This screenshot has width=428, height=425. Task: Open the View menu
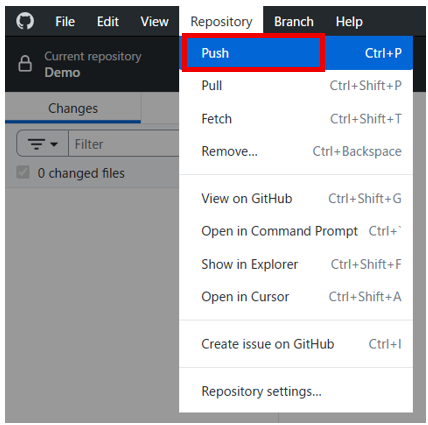[154, 22]
